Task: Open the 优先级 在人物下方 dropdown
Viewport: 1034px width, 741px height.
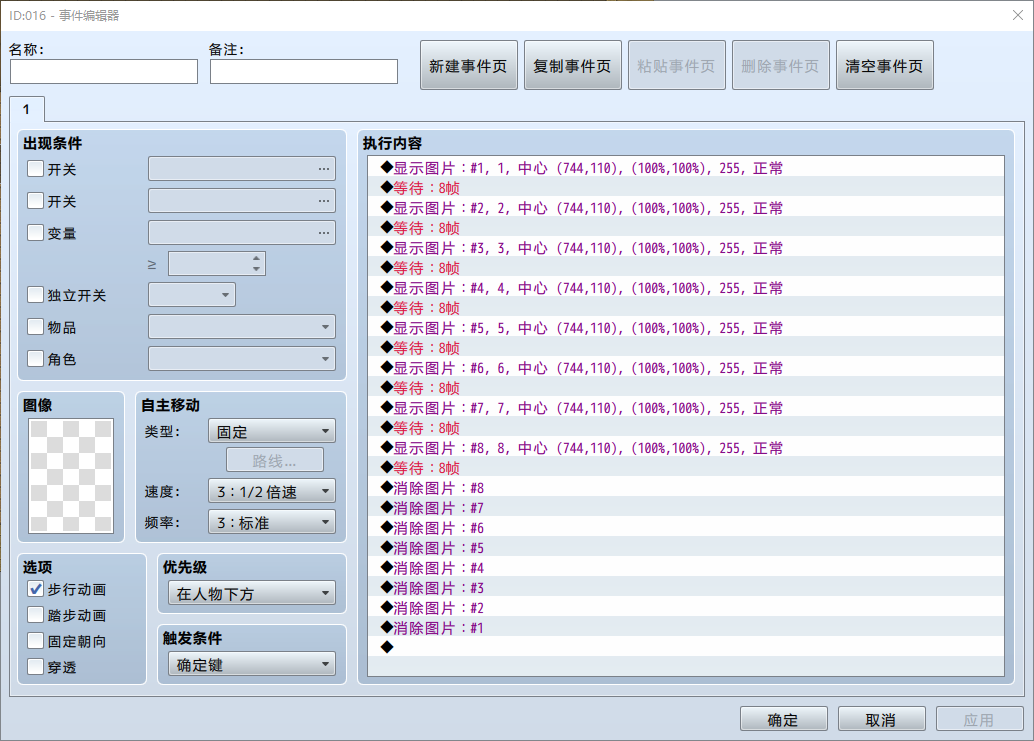Action: (x=252, y=593)
